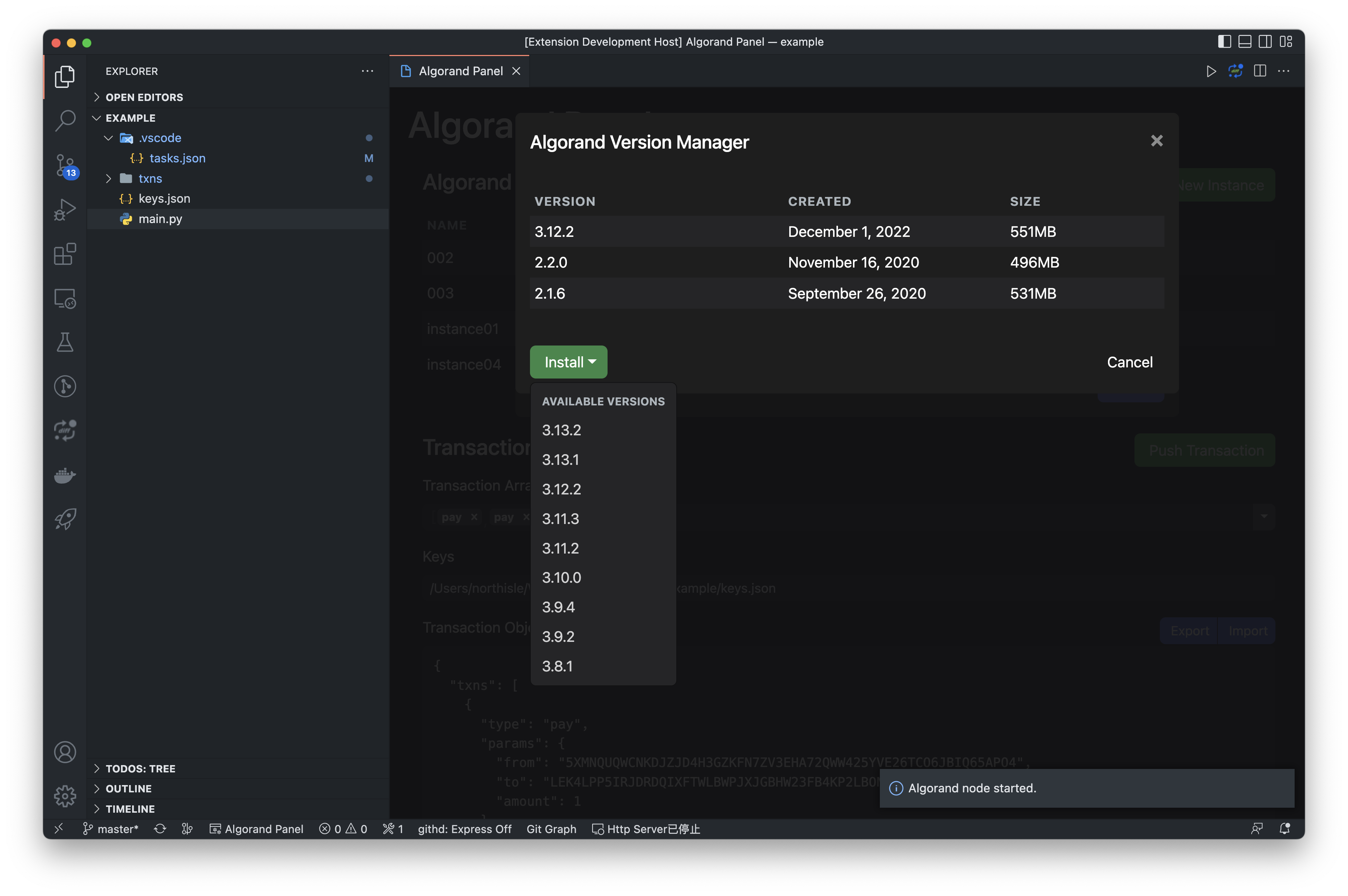The image size is (1348, 896).
Task: Select version 3.13.2 from available versions
Action: click(561, 430)
